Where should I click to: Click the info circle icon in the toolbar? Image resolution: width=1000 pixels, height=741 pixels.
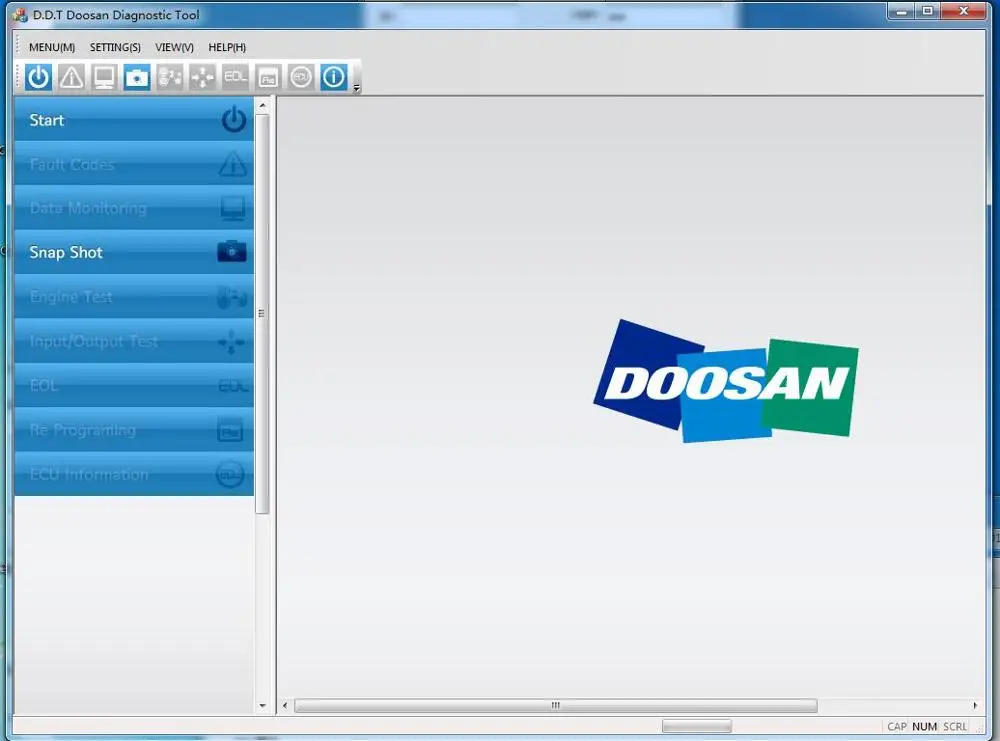click(333, 76)
